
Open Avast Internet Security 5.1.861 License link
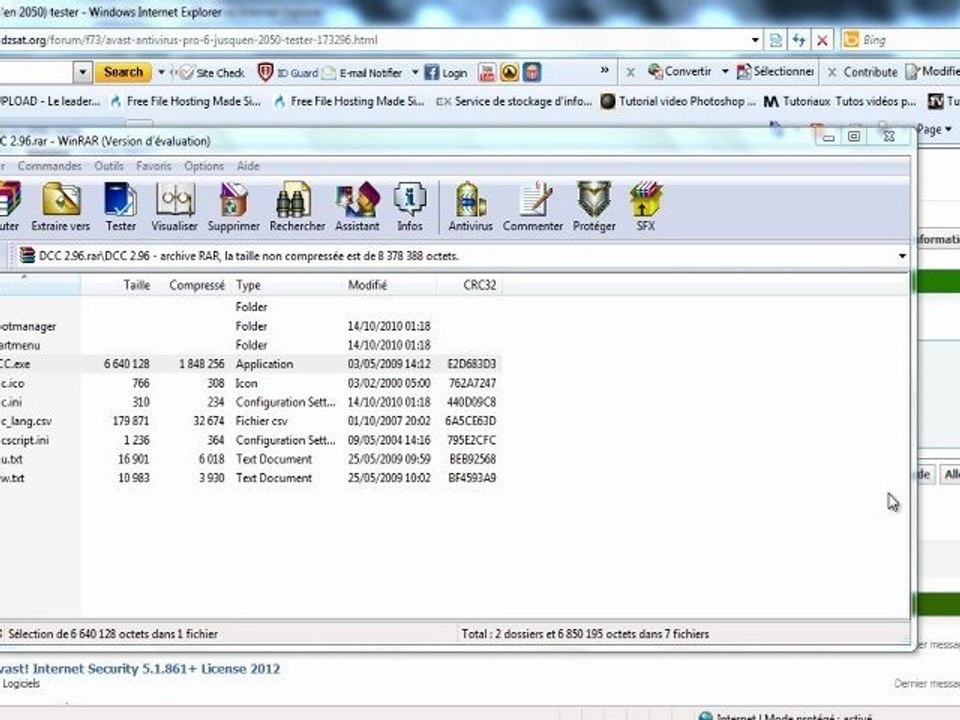[140, 669]
